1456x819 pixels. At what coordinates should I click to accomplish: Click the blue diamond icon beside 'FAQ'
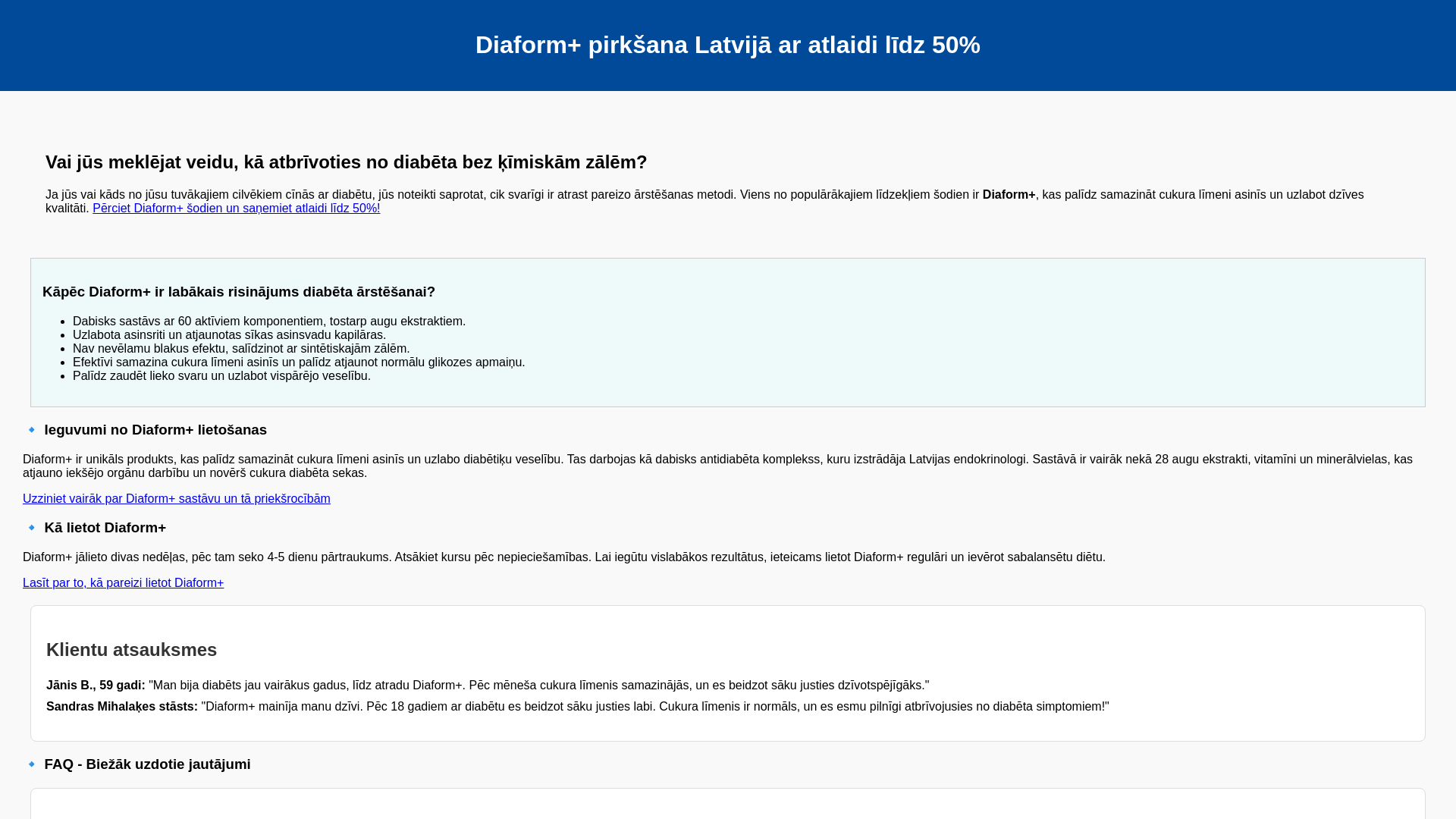[32, 764]
